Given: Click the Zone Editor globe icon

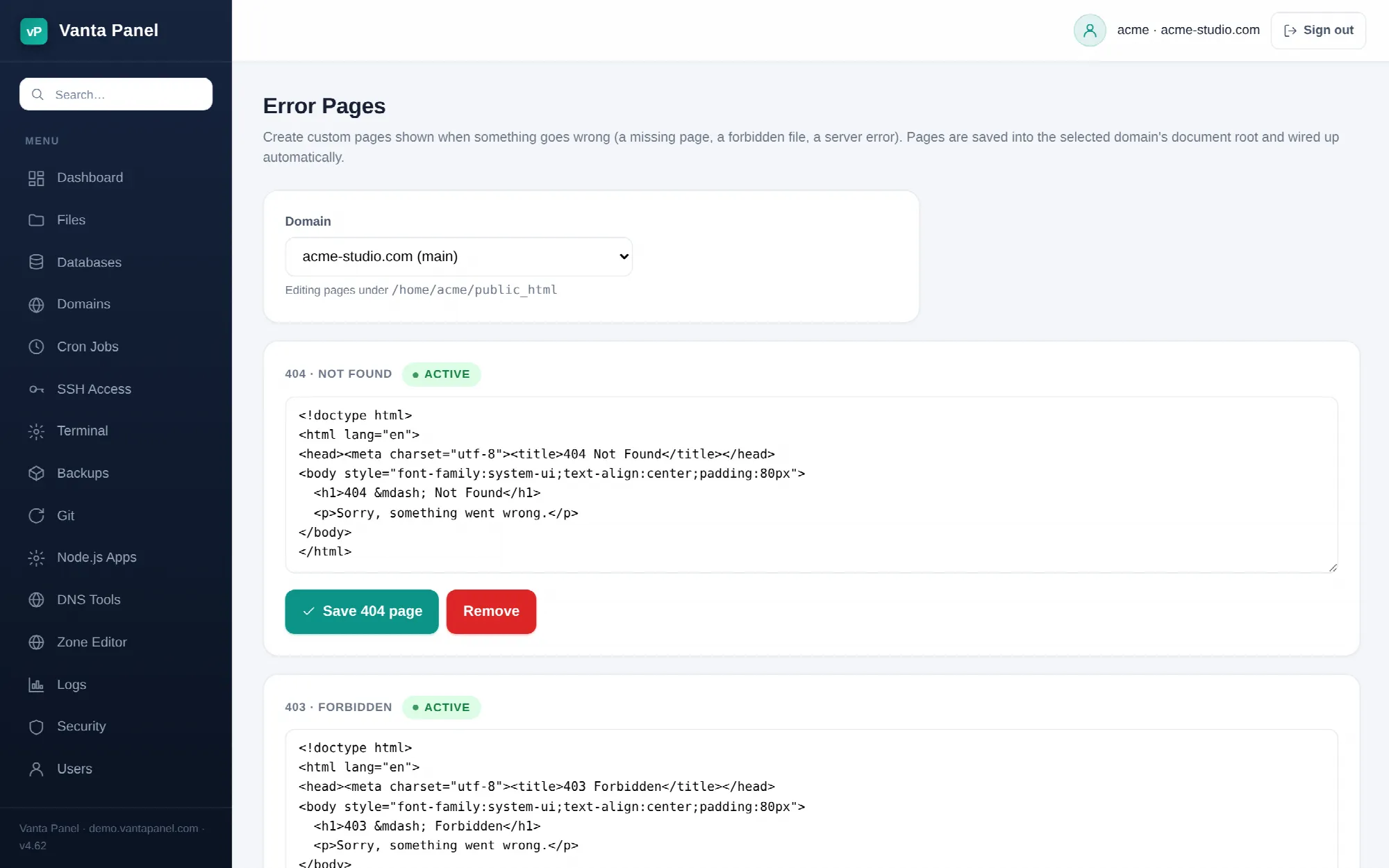Looking at the screenshot, I should 36,642.
